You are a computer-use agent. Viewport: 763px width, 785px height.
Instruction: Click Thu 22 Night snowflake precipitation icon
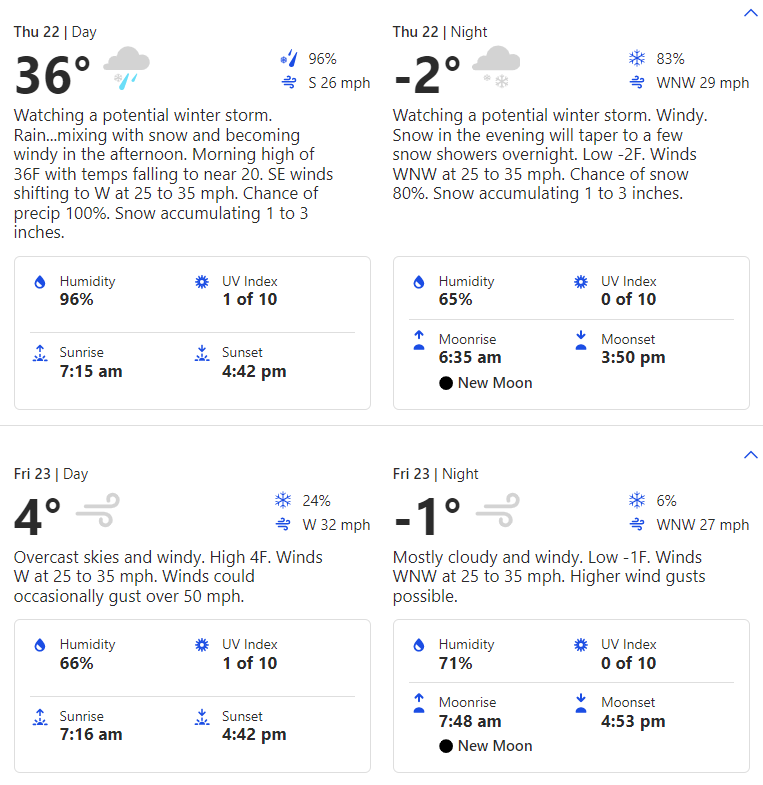pyautogui.click(x=636, y=58)
